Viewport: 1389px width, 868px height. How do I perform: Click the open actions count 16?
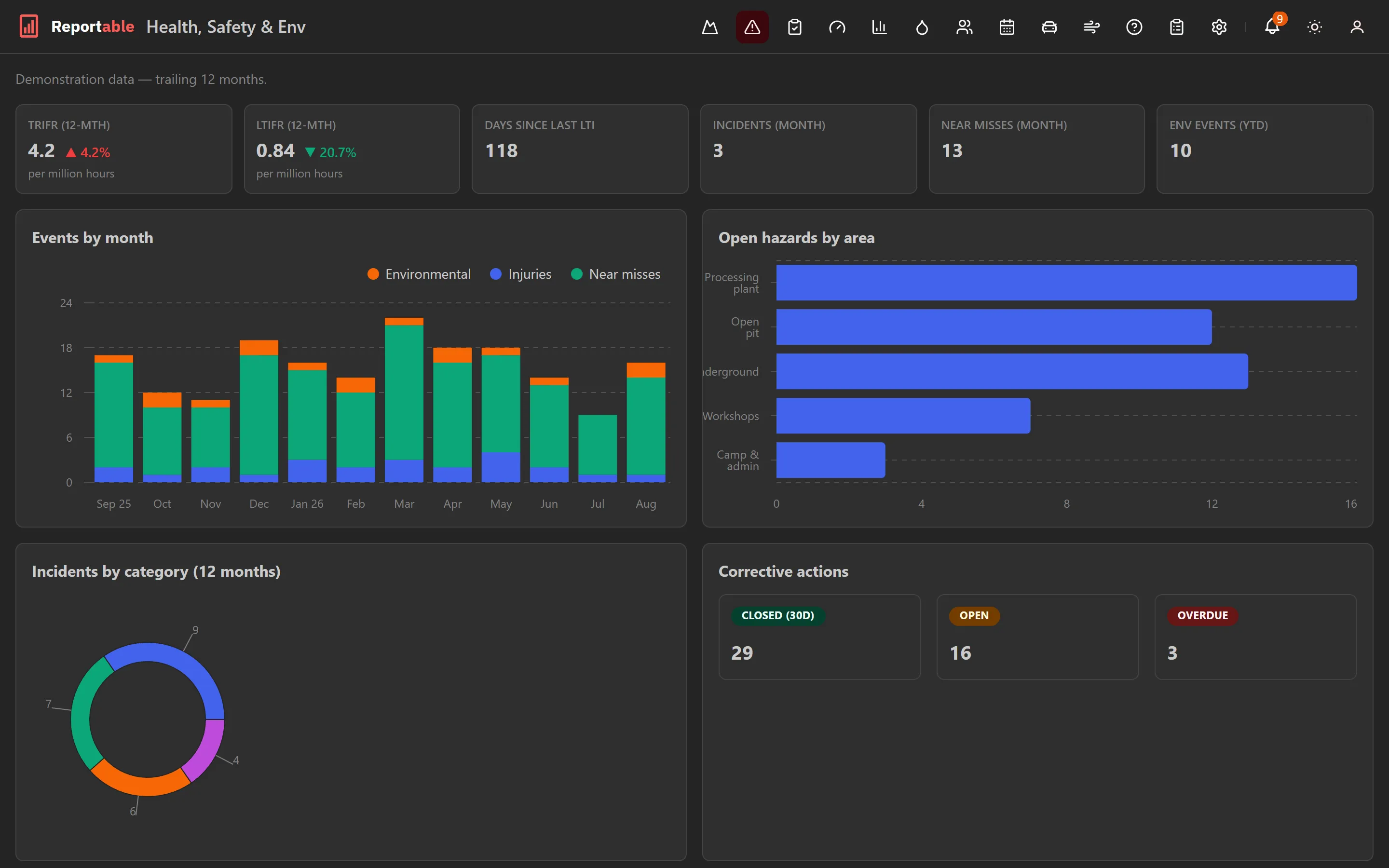tap(960, 653)
